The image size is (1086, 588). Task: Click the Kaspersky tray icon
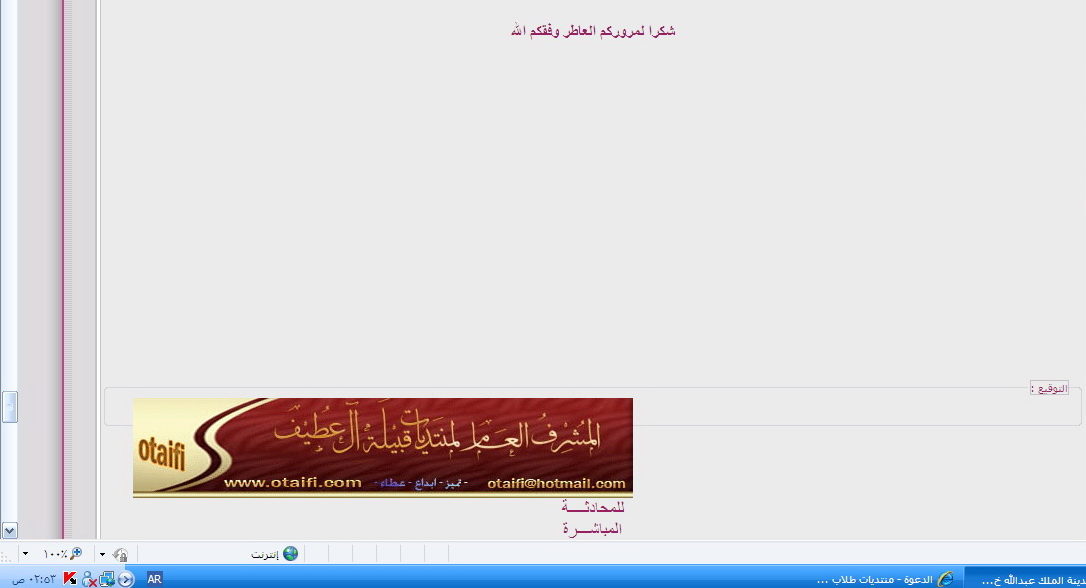click(x=69, y=579)
